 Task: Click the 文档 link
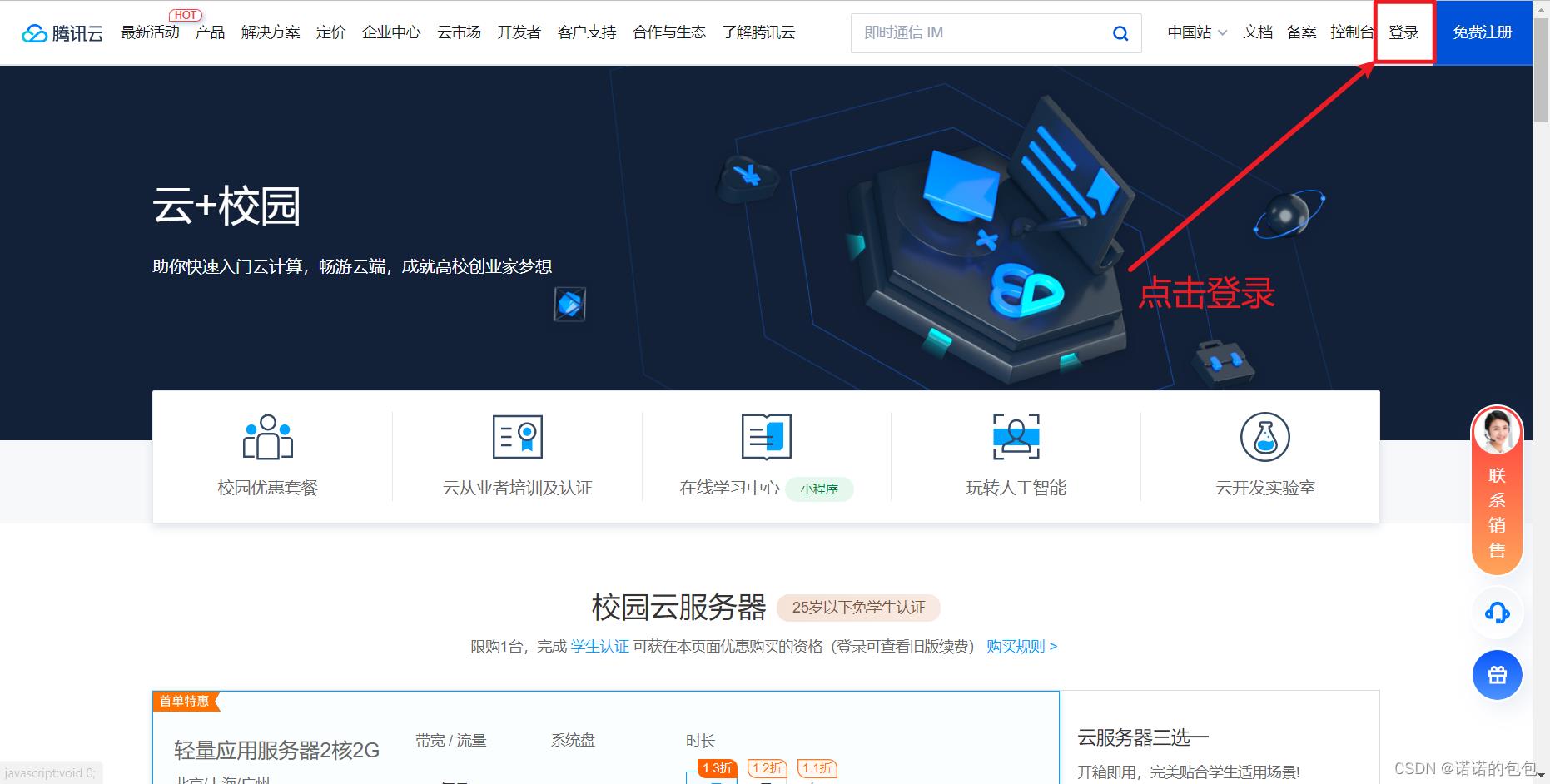(1258, 32)
